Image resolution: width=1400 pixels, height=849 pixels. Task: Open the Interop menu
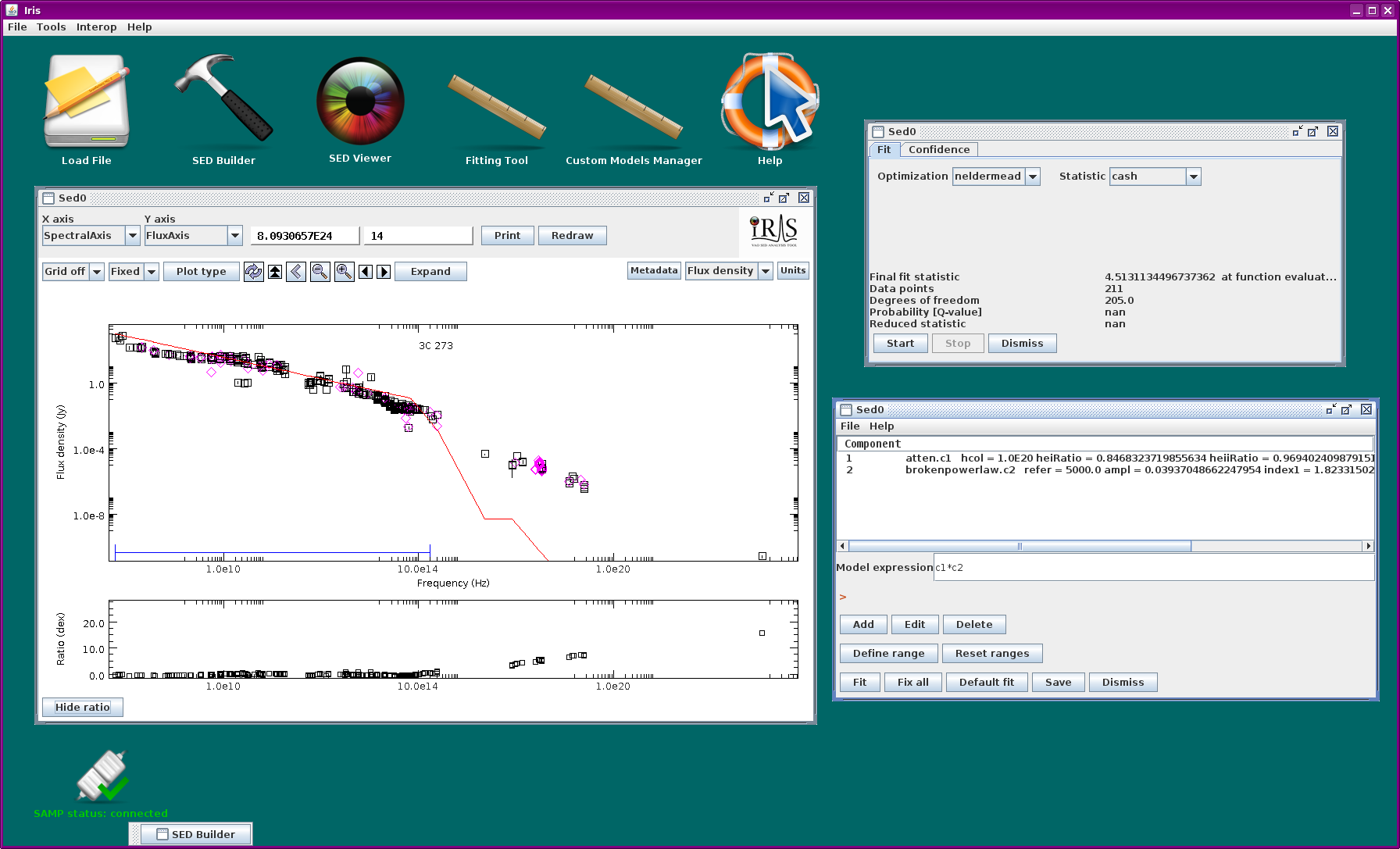point(96,27)
